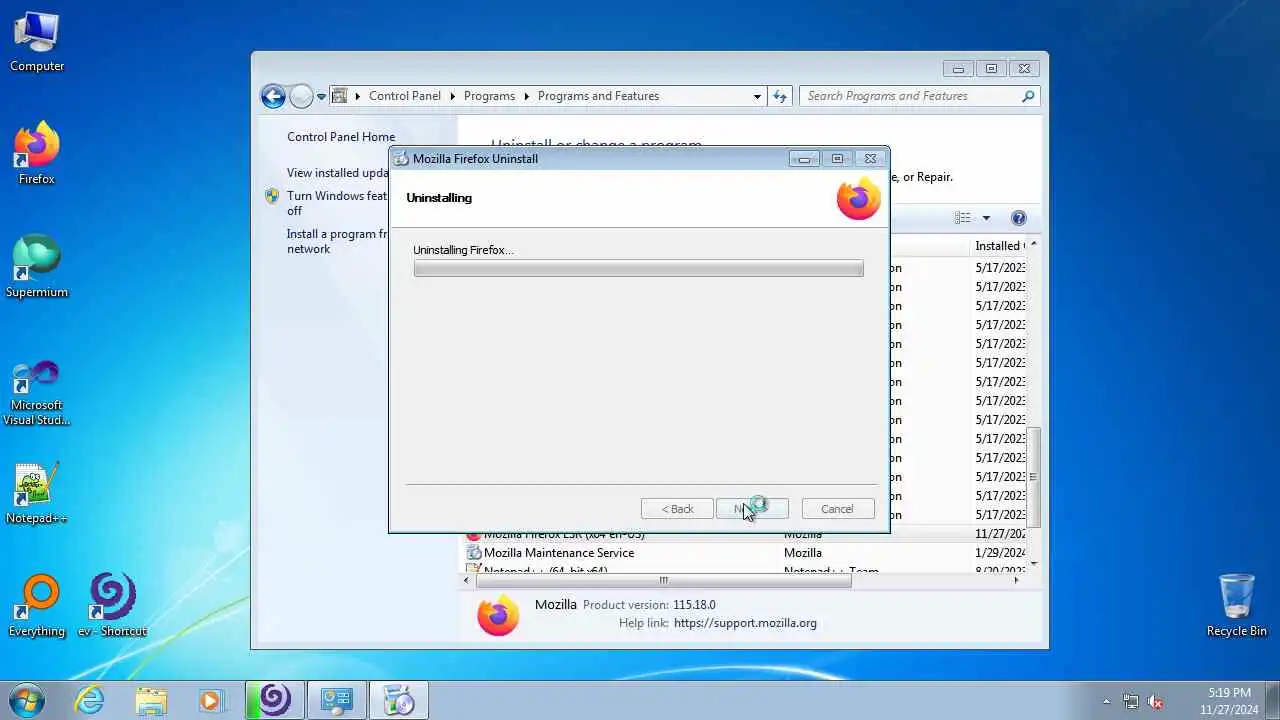This screenshot has width=1280, height=720.
Task: Open the support.mozilla.org help link
Action: (x=745, y=623)
